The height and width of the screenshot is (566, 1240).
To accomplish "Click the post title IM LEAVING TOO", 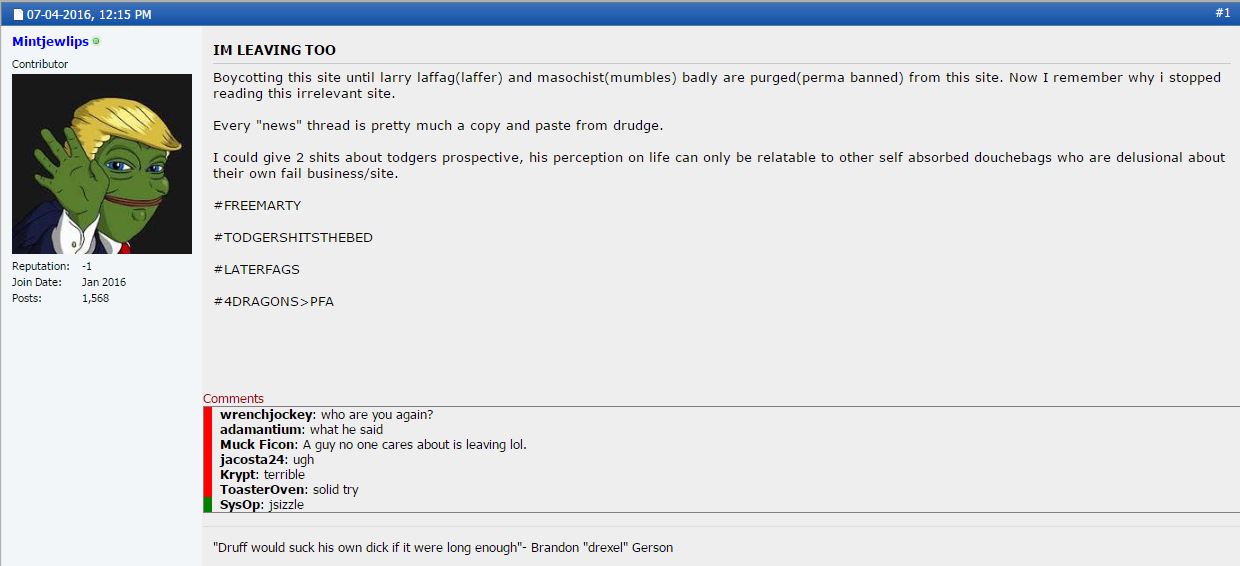I will pos(274,50).
